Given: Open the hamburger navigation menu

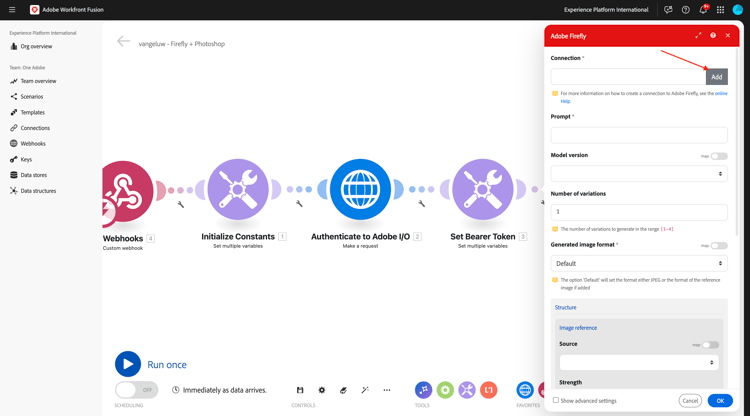Looking at the screenshot, I should click(12, 10).
